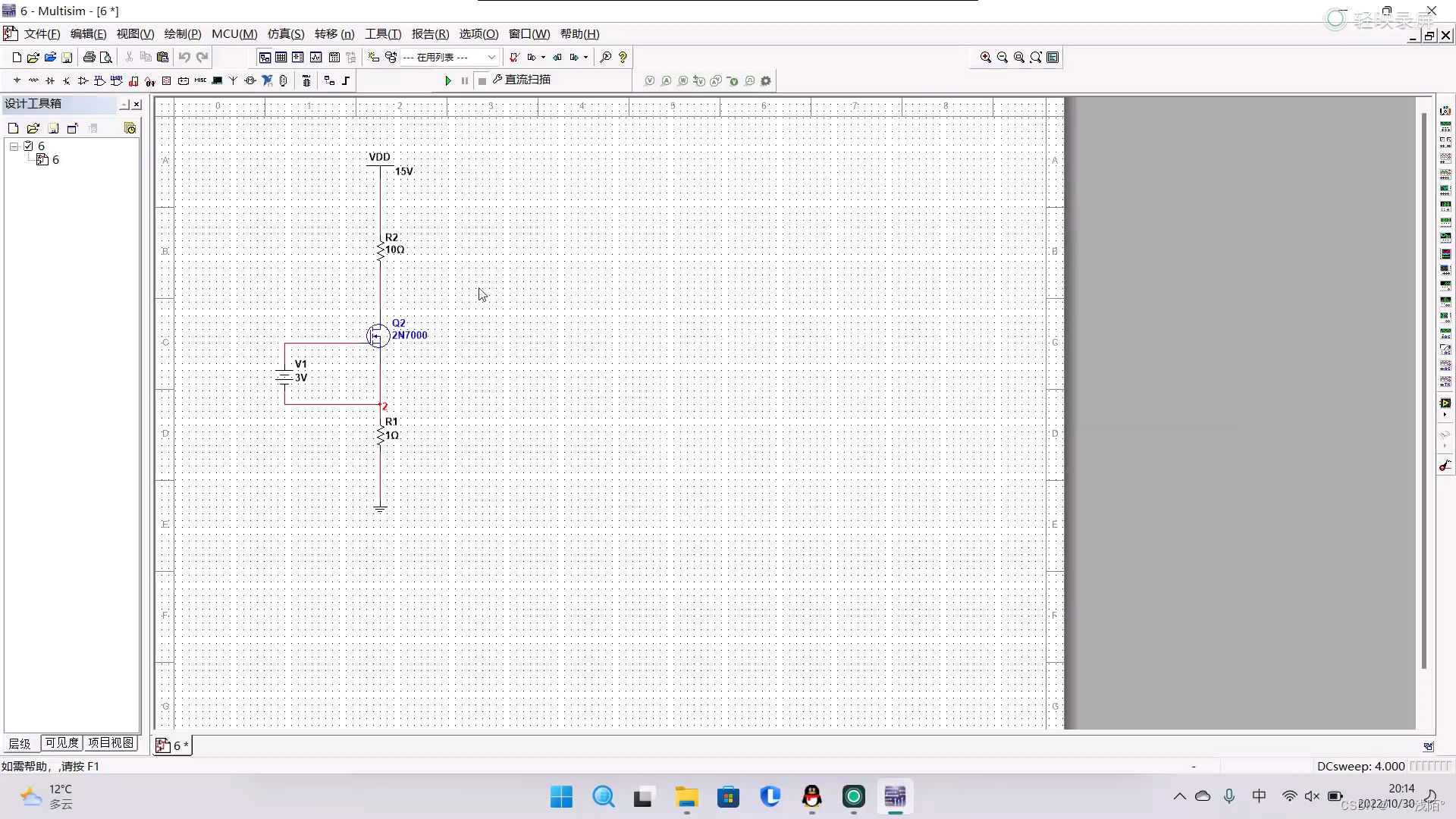Open the Indicator components group

[x=167, y=80]
